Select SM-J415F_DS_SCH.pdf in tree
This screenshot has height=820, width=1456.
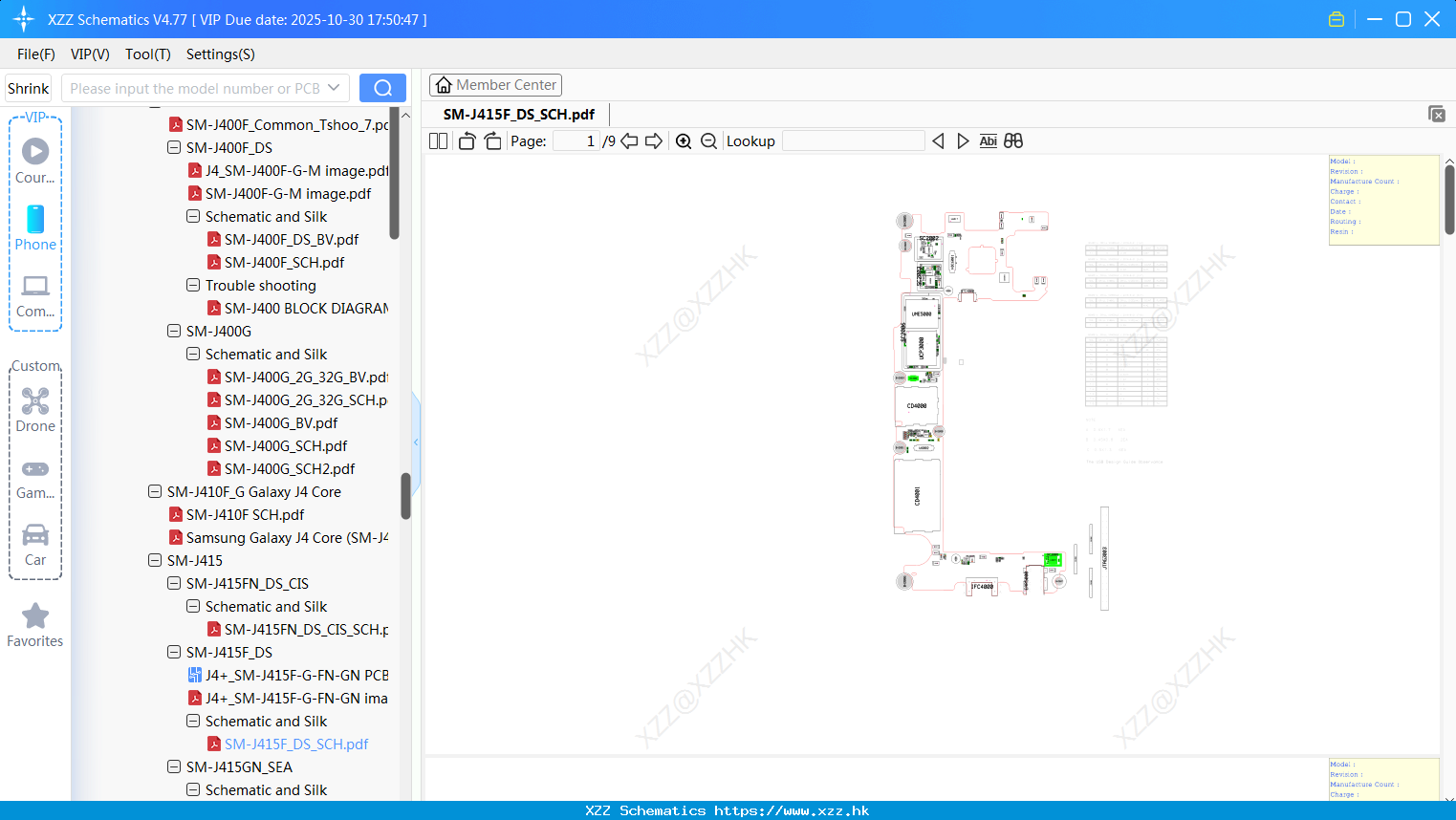point(288,744)
